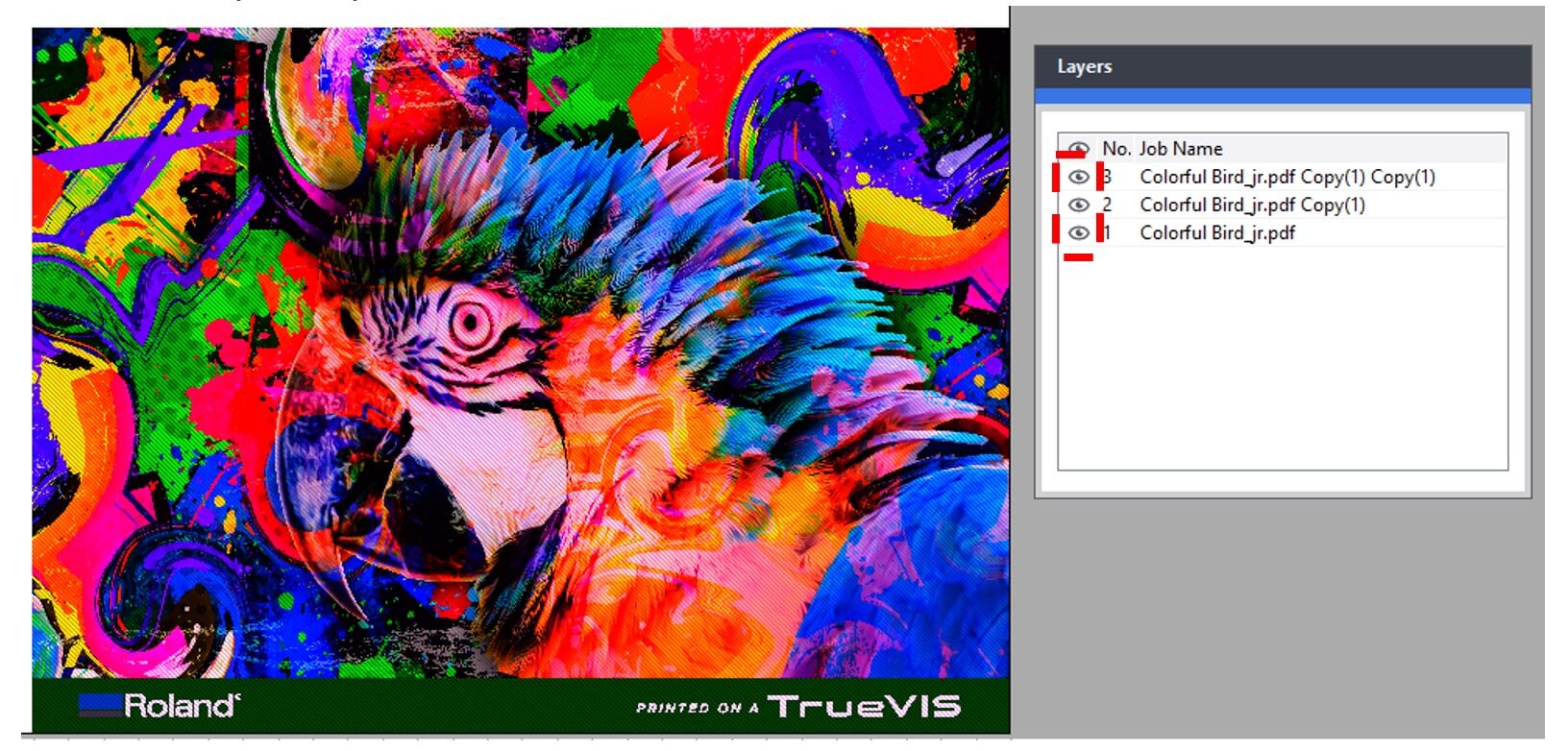This screenshot has height=751, width=1568.
Task: Click layer number 3 in the list
Action: [1107, 177]
